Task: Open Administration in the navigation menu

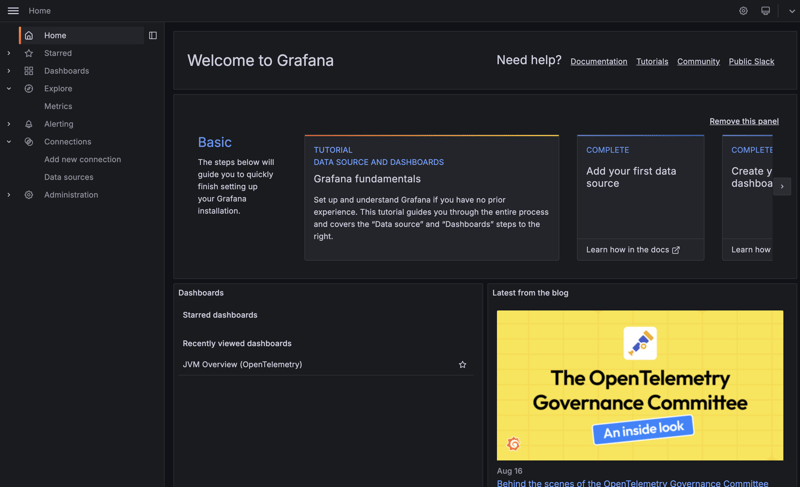Action: pos(71,195)
